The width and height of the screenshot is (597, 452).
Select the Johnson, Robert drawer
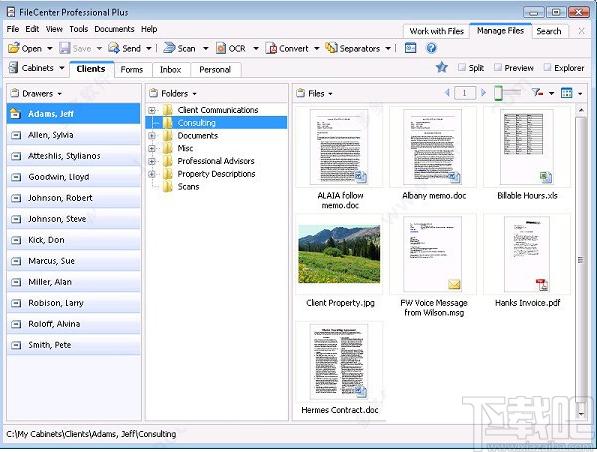73,198
